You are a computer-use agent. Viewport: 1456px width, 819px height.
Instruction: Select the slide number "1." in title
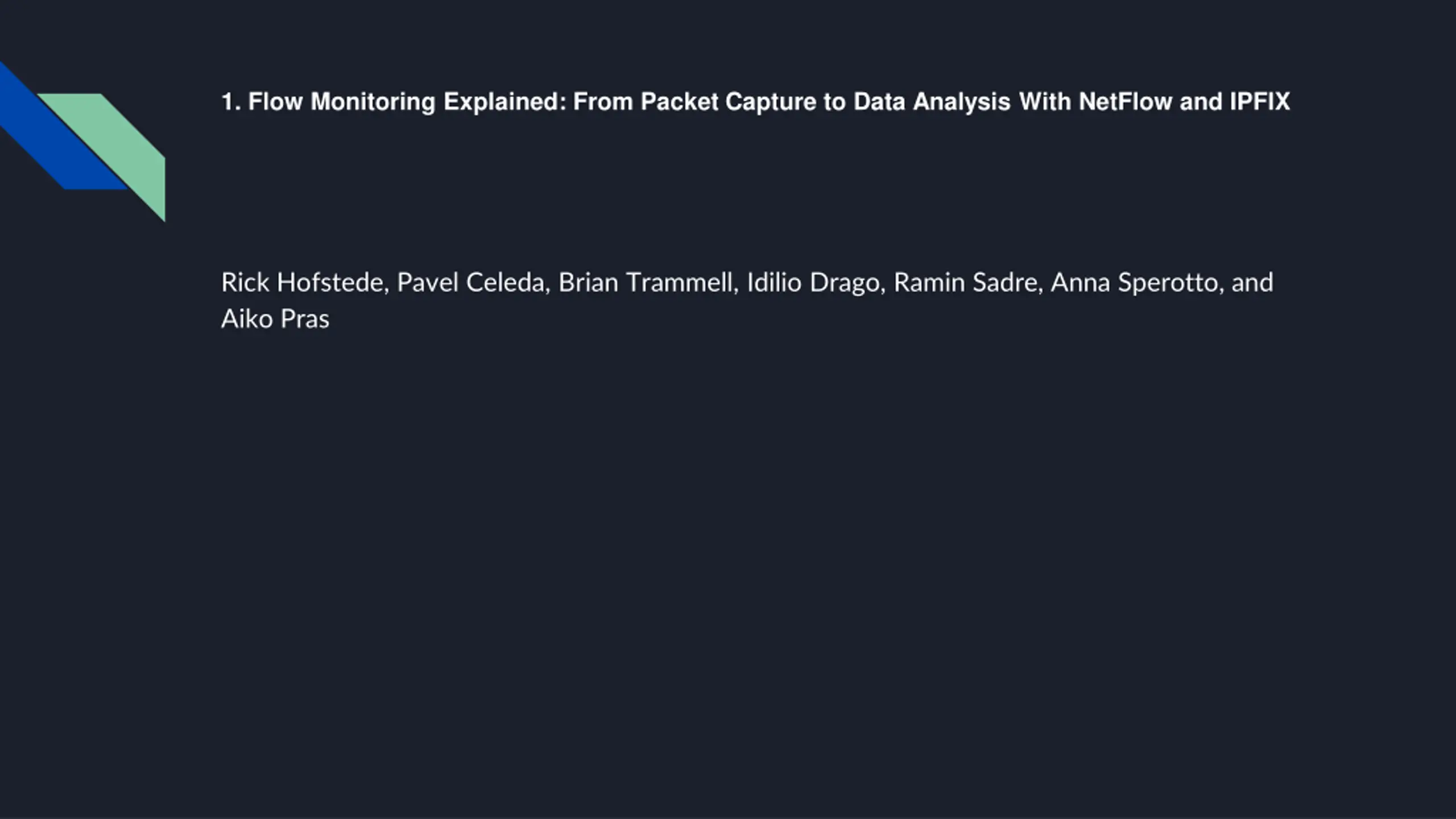[231, 102]
